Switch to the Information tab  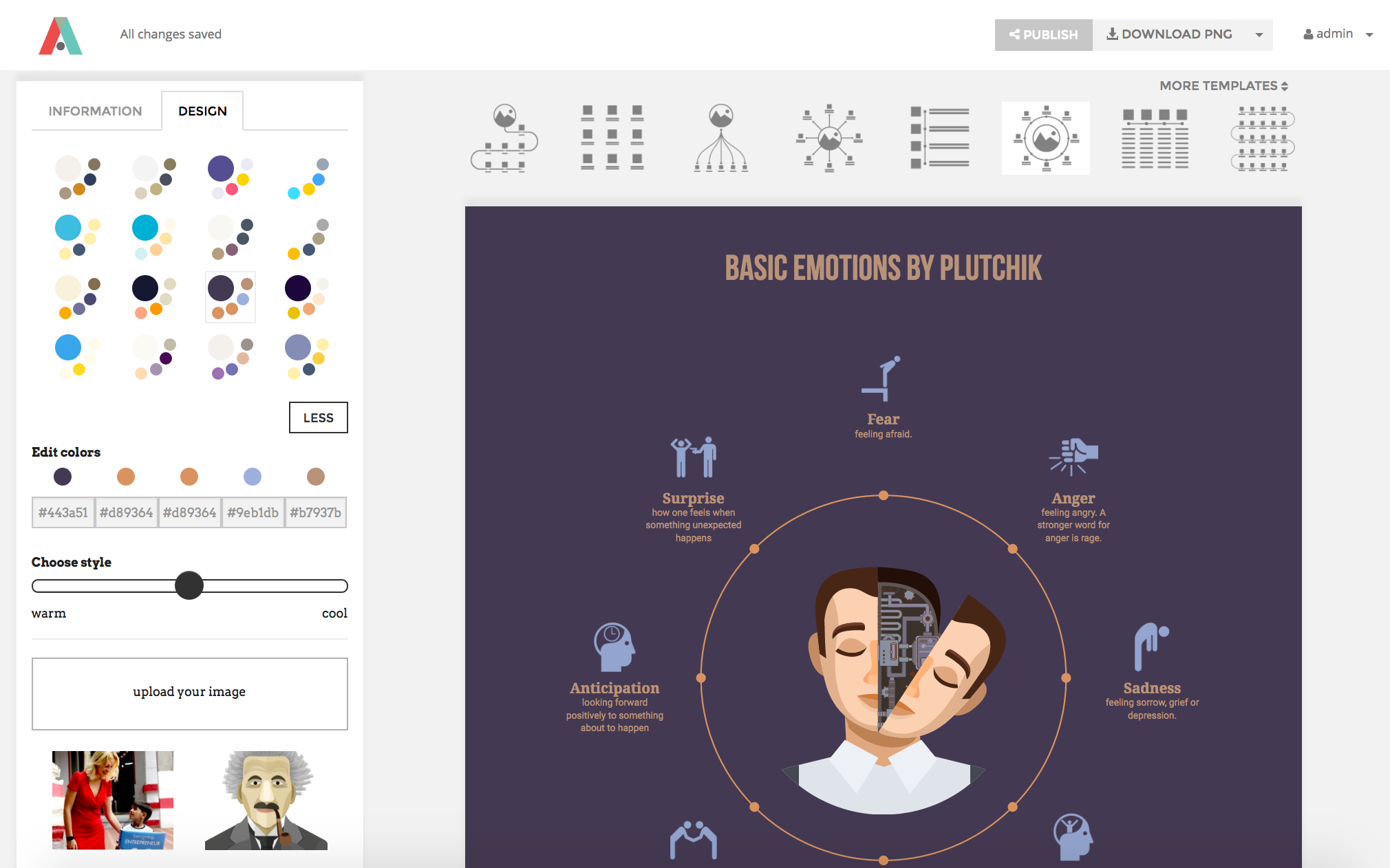coord(95,111)
